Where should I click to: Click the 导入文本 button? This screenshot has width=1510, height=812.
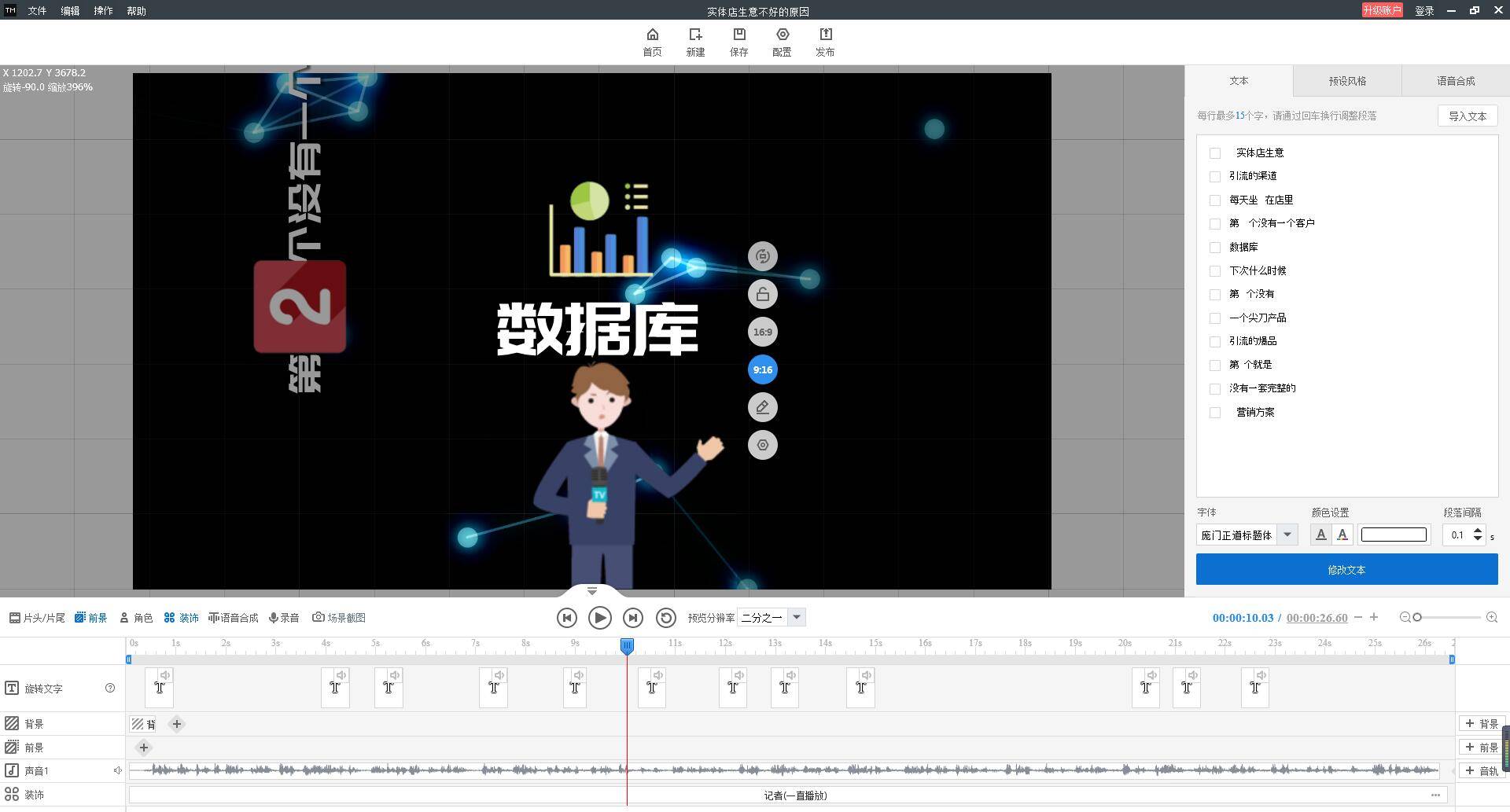(1468, 116)
